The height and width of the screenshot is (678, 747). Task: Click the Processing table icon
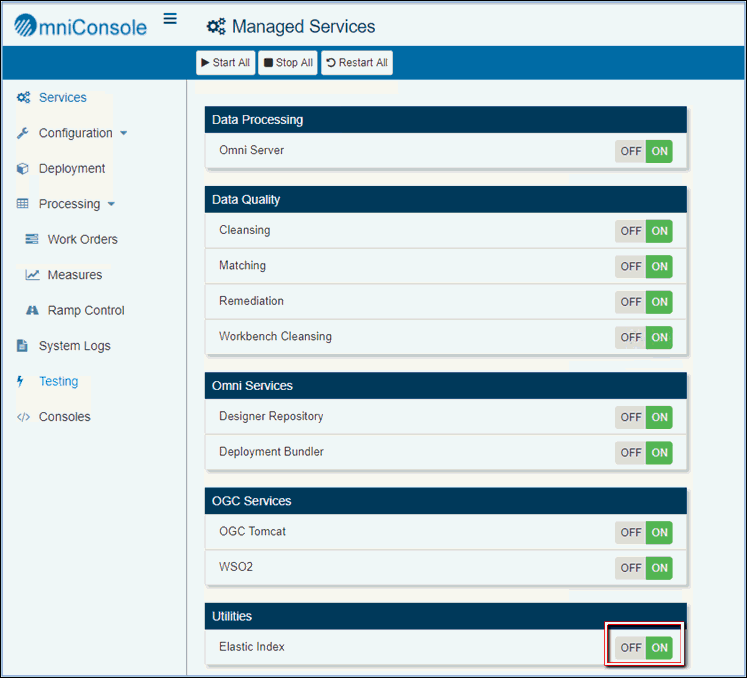tap(23, 204)
